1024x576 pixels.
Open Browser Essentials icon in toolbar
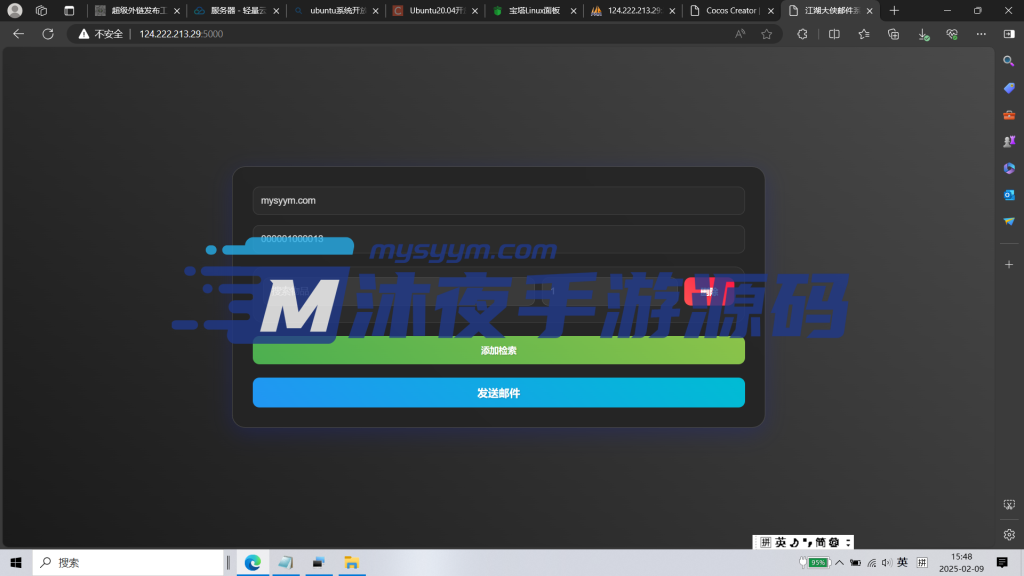[x=952, y=33]
